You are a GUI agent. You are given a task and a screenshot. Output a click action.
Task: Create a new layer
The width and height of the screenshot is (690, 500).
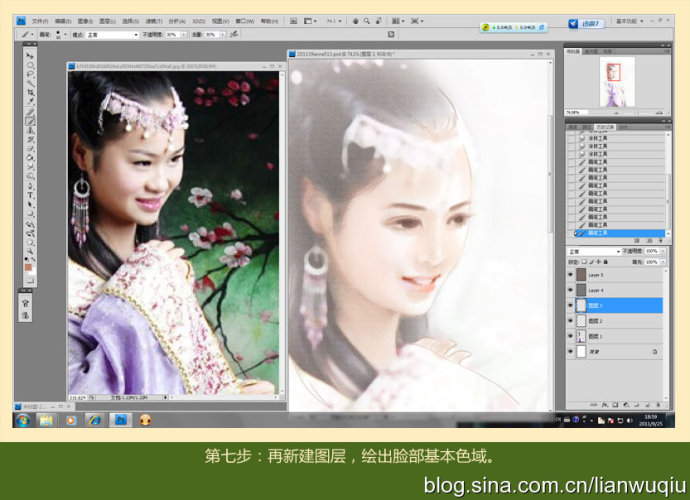[648, 404]
